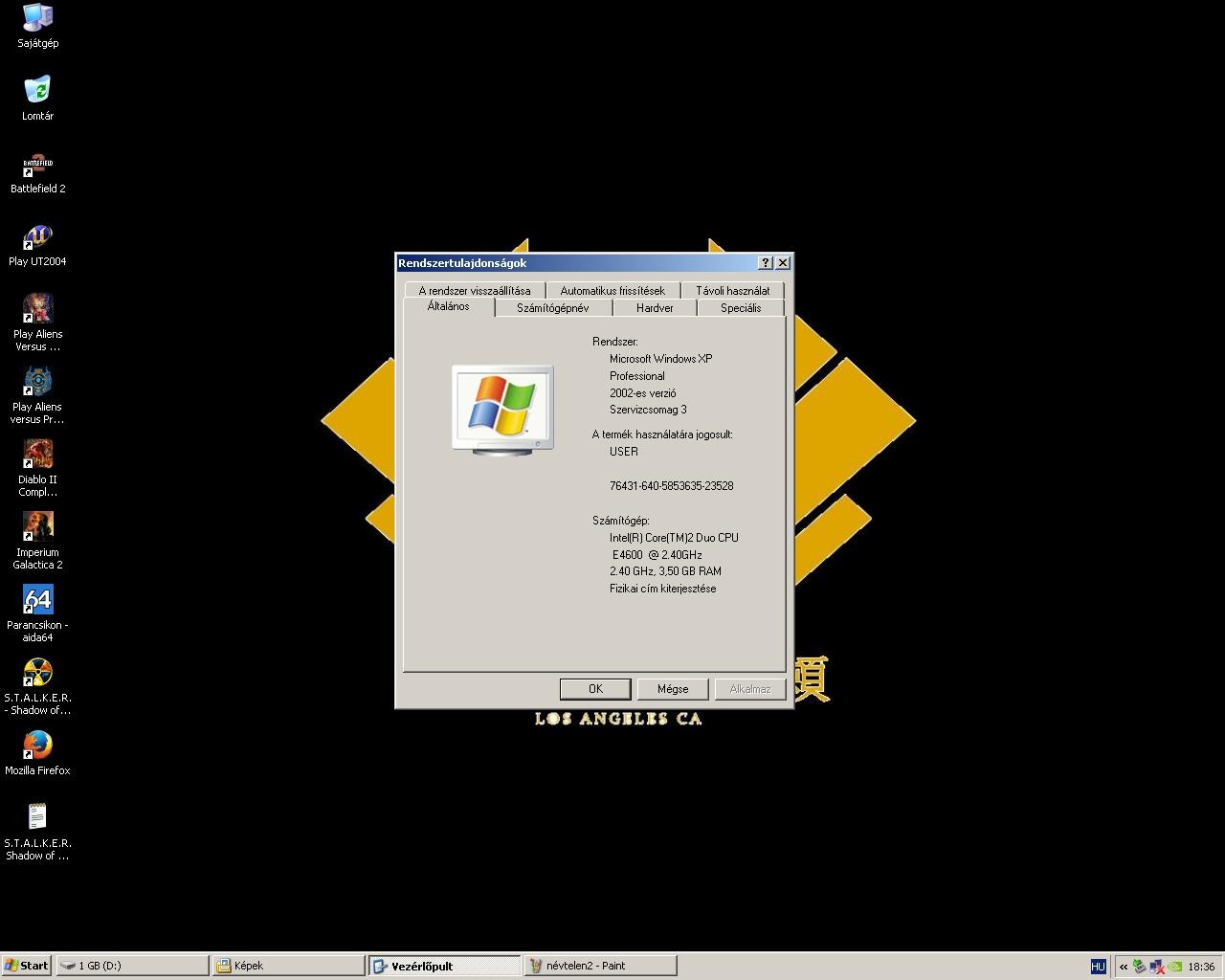Image resolution: width=1225 pixels, height=980 pixels.
Task: Select the Mozilla Firefox shortcut
Action: pos(37,752)
